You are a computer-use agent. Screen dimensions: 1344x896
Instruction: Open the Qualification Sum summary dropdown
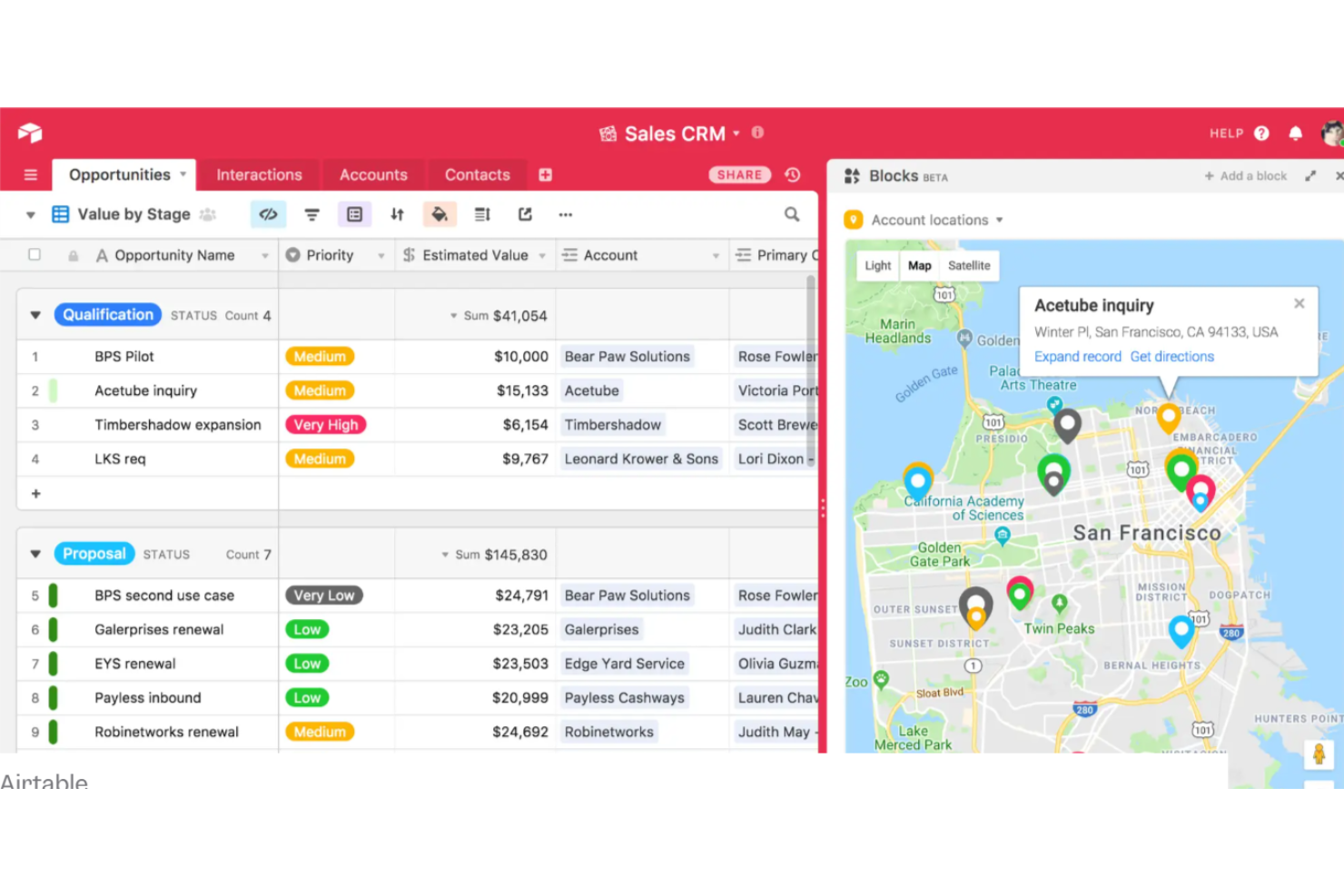[x=454, y=316]
